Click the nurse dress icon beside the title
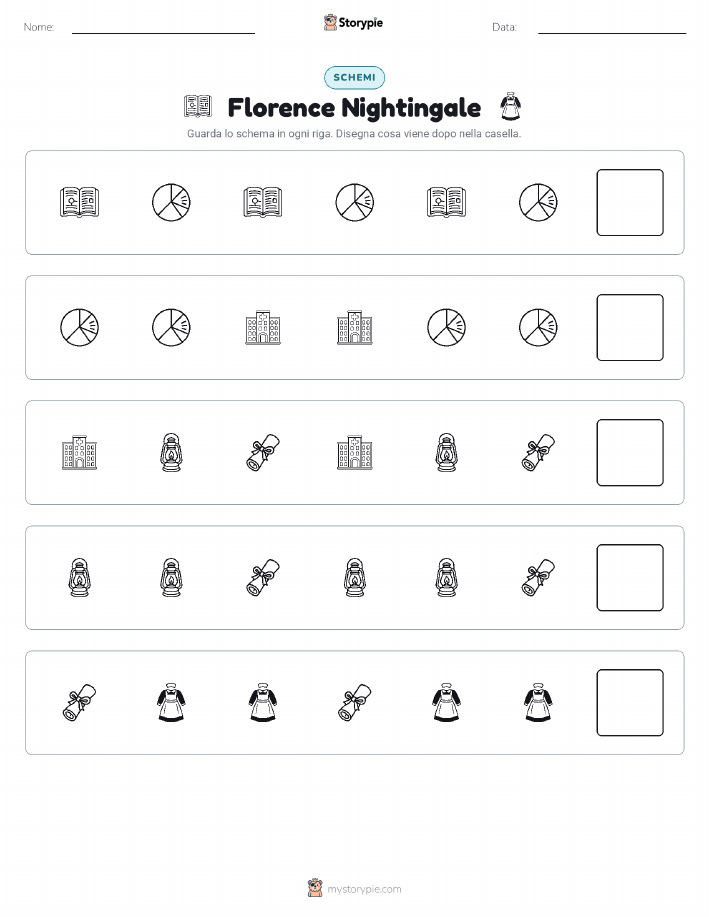 click(x=510, y=106)
